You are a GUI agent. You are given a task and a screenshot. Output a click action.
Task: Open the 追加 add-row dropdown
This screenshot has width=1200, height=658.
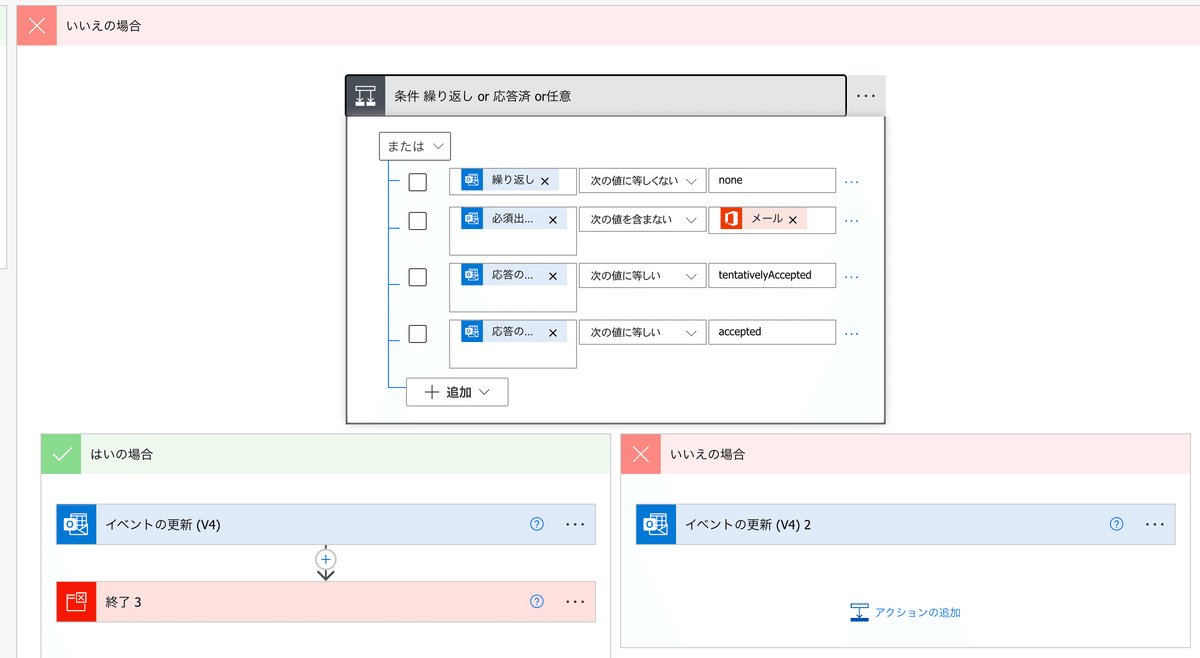click(x=457, y=392)
